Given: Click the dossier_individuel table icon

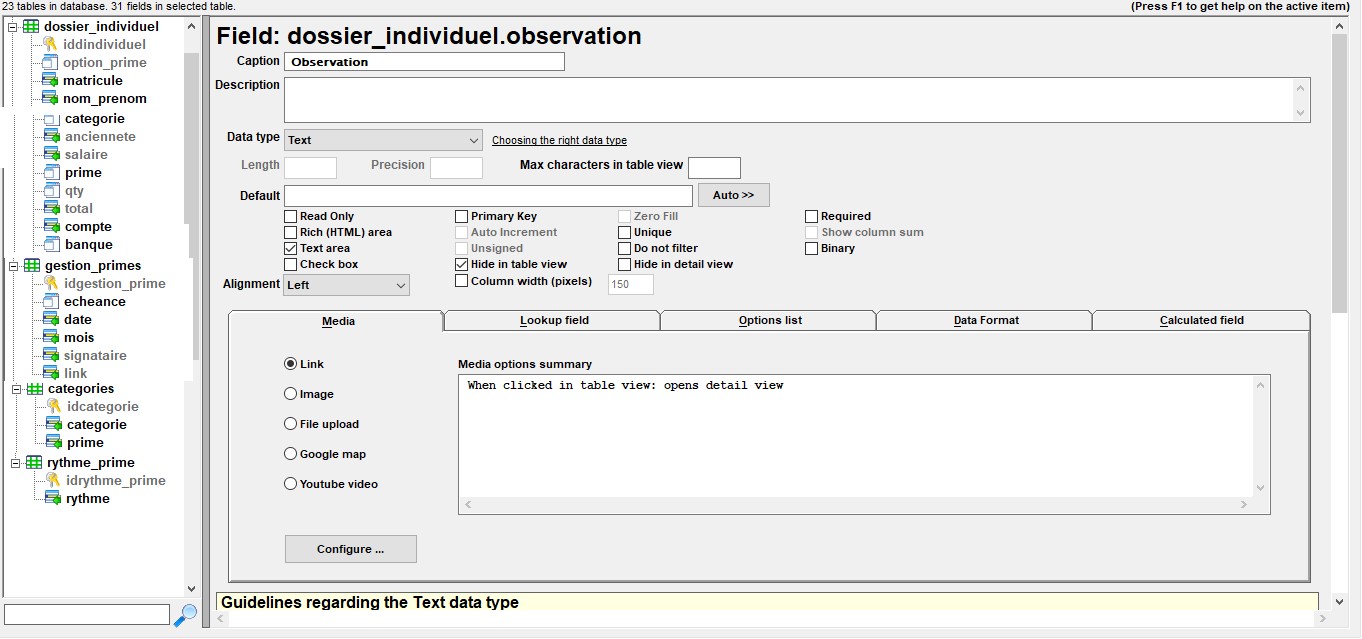Looking at the screenshot, I should coord(31,27).
